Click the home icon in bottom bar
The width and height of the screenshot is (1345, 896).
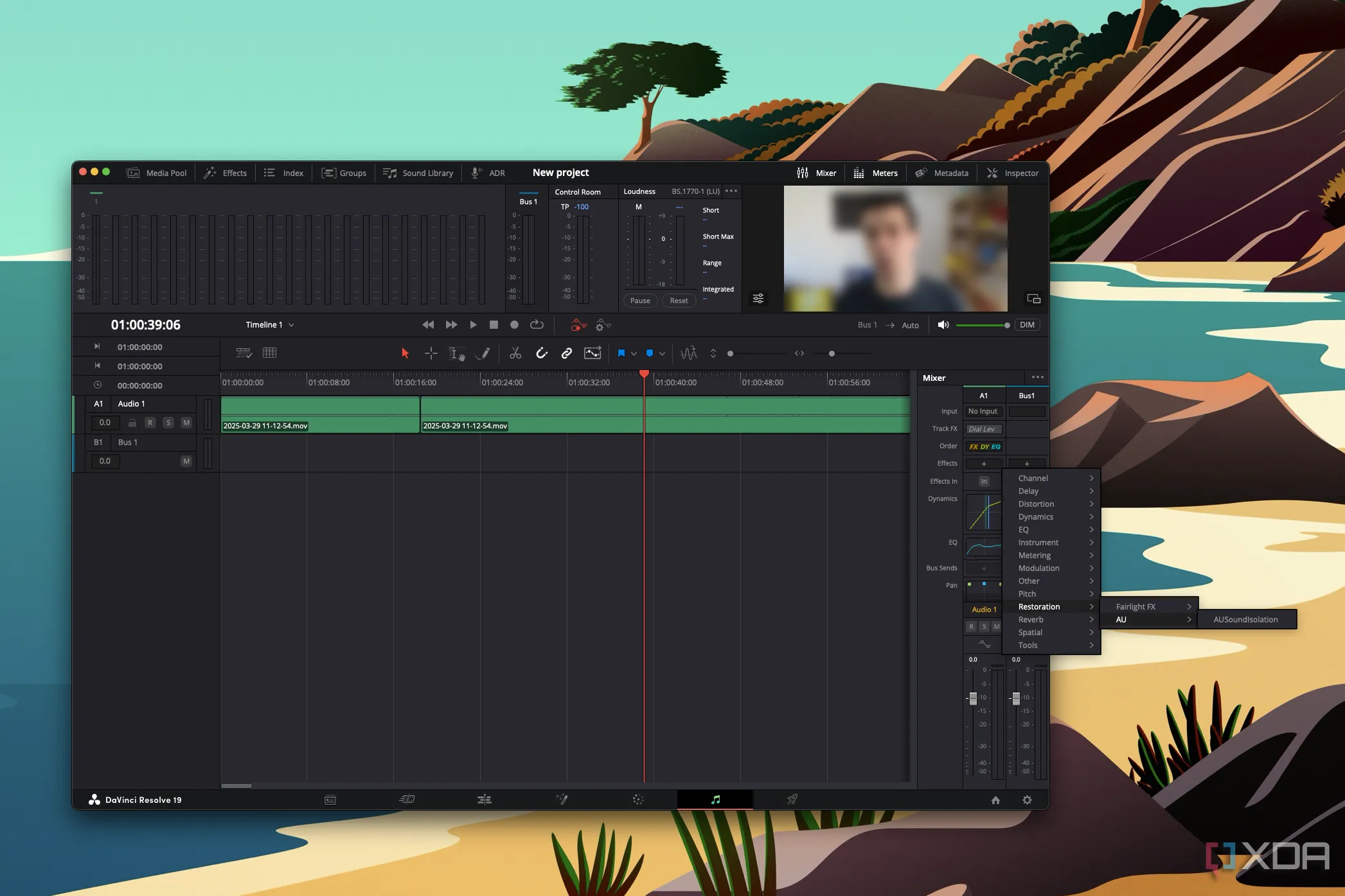click(995, 800)
